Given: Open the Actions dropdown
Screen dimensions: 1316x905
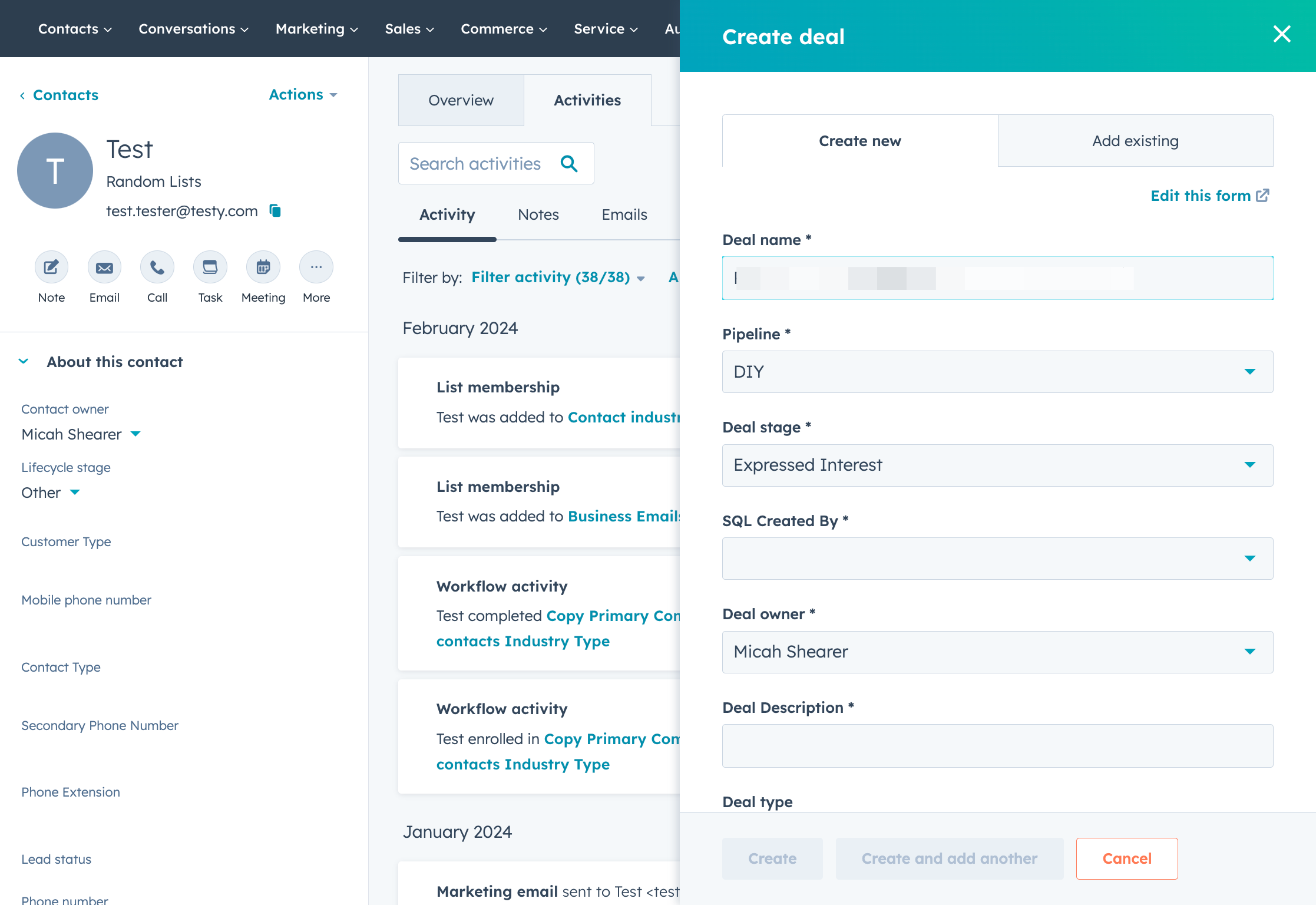Looking at the screenshot, I should click(x=303, y=94).
